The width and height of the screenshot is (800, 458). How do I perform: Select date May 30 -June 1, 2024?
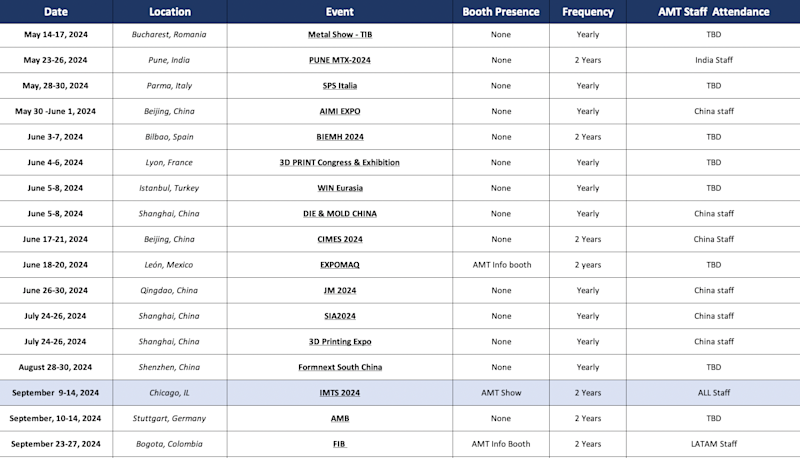[x=56, y=111]
